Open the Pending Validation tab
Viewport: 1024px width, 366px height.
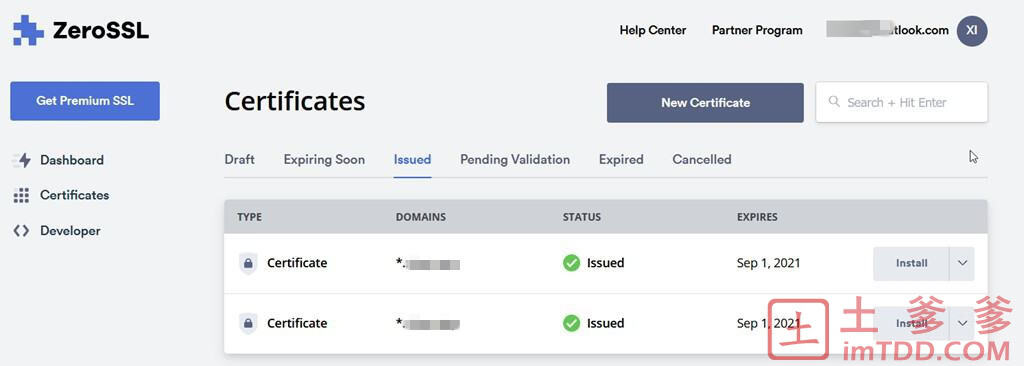515,159
